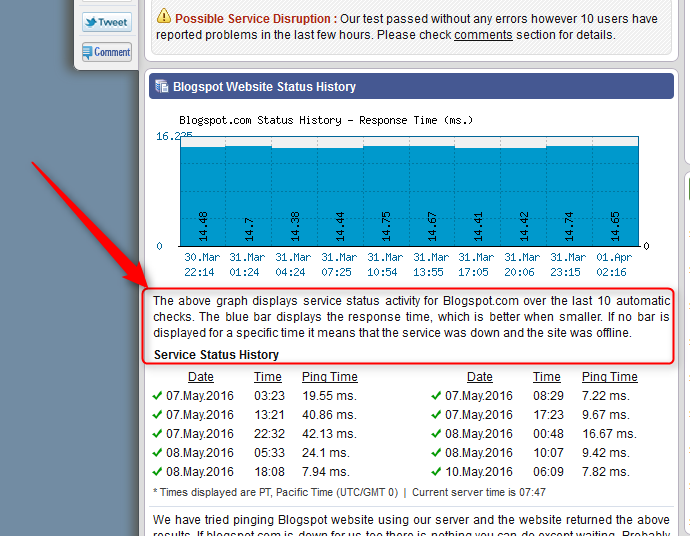
Task: Click the 10.May.2016 date entry
Action: coord(479,471)
